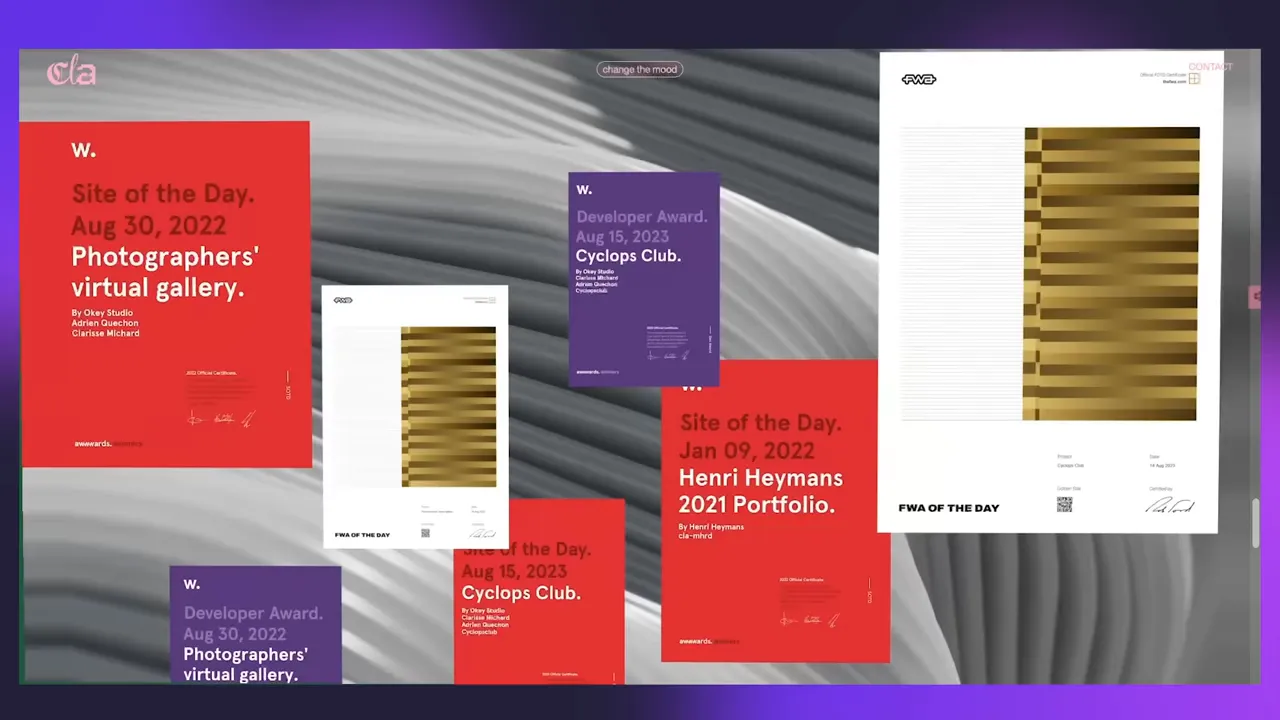Click the "cla-mhrd" credit text

(x=696, y=536)
